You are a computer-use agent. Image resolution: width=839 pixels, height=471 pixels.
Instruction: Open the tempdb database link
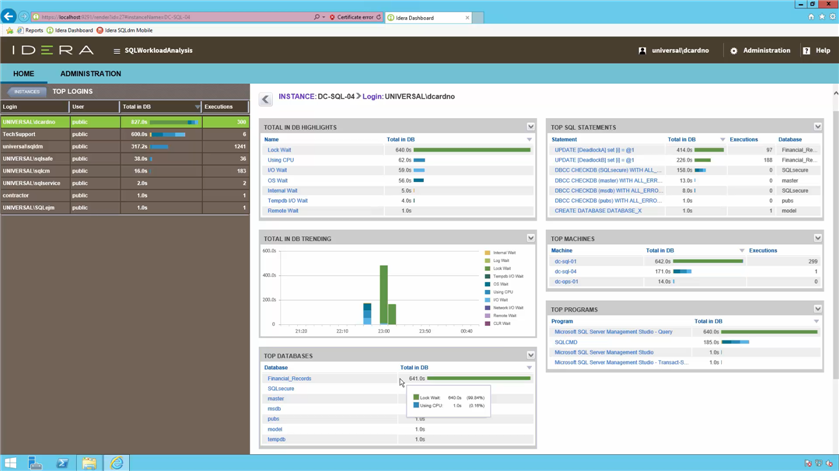coord(277,439)
